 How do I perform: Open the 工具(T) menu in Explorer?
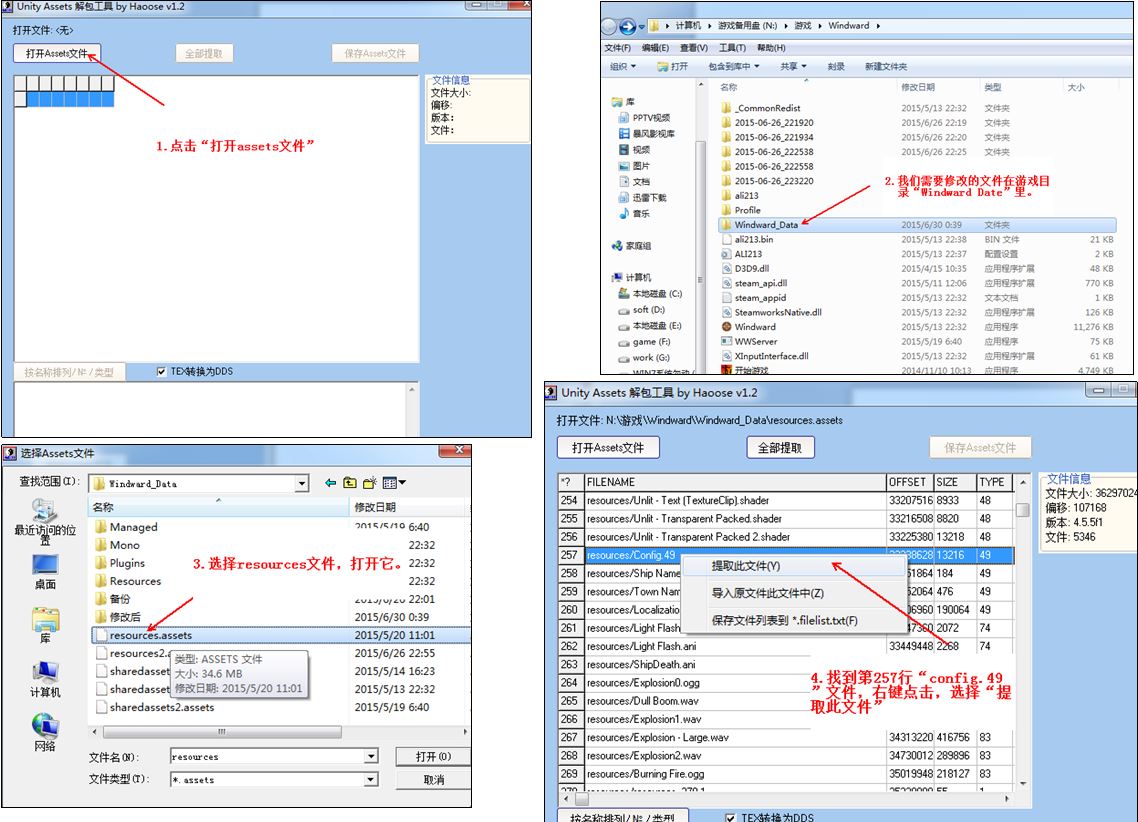pyautogui.click(x=732, y=48)
